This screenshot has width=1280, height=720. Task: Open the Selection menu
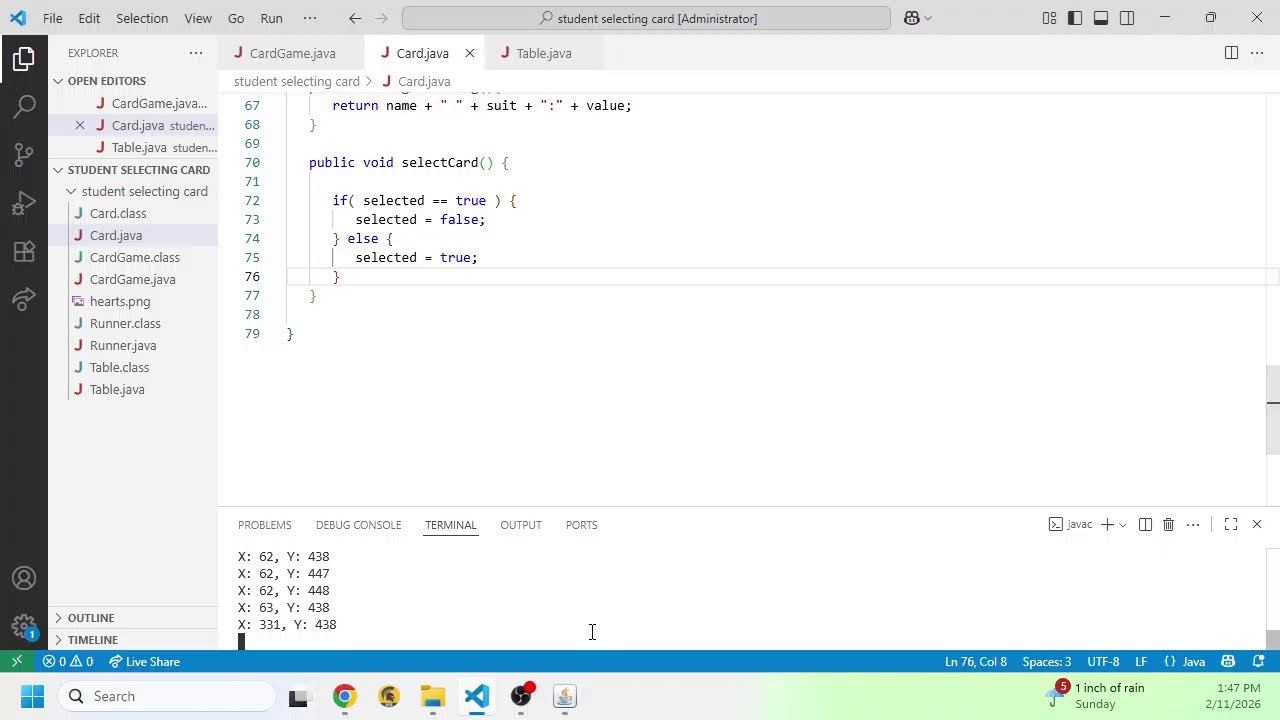coord(142,18)
